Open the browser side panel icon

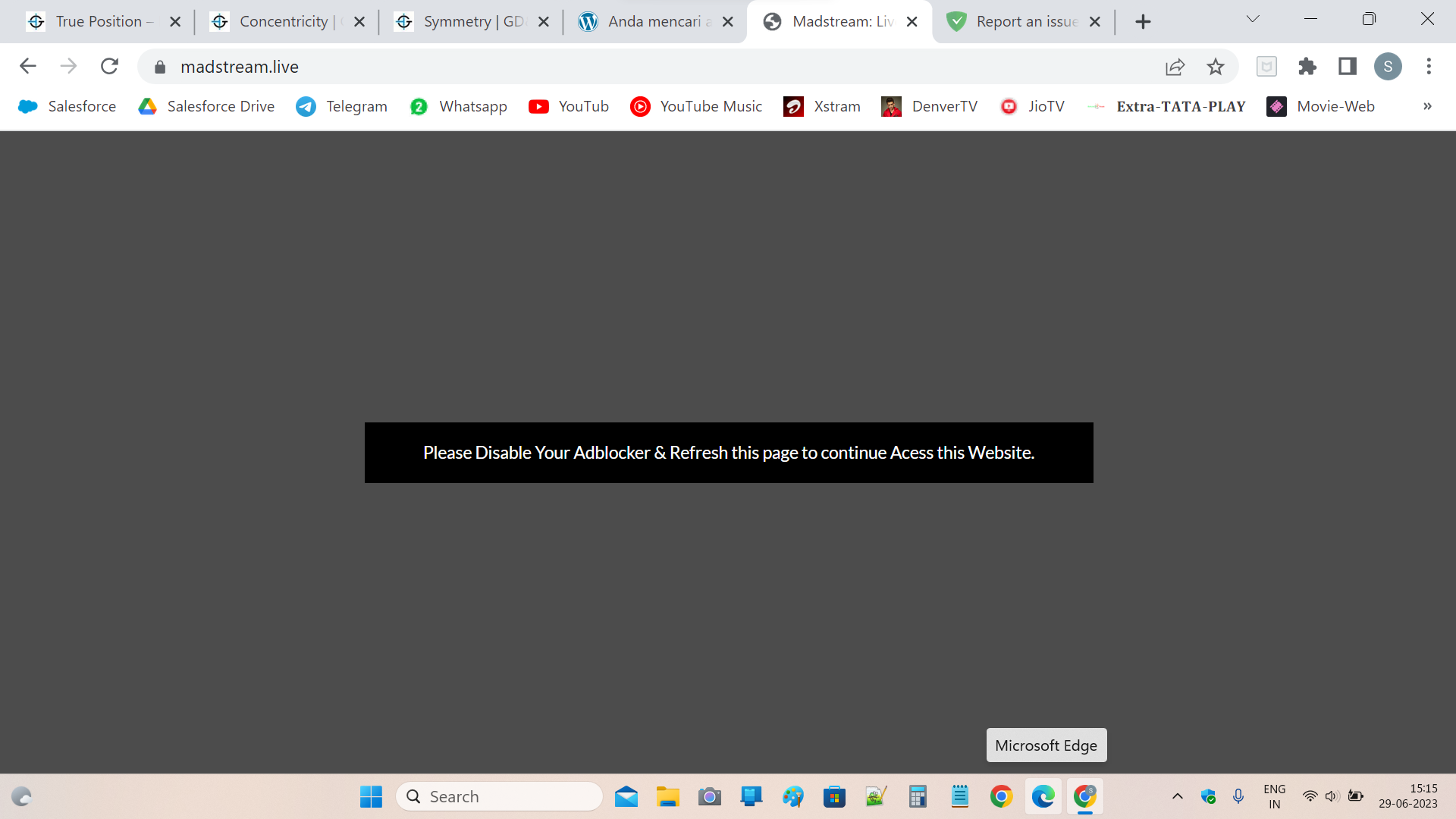tap(1348, 67)
